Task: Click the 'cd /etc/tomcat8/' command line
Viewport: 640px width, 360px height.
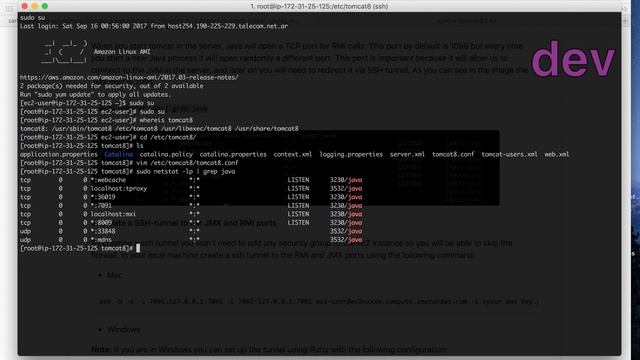Action: click(108, 137)
